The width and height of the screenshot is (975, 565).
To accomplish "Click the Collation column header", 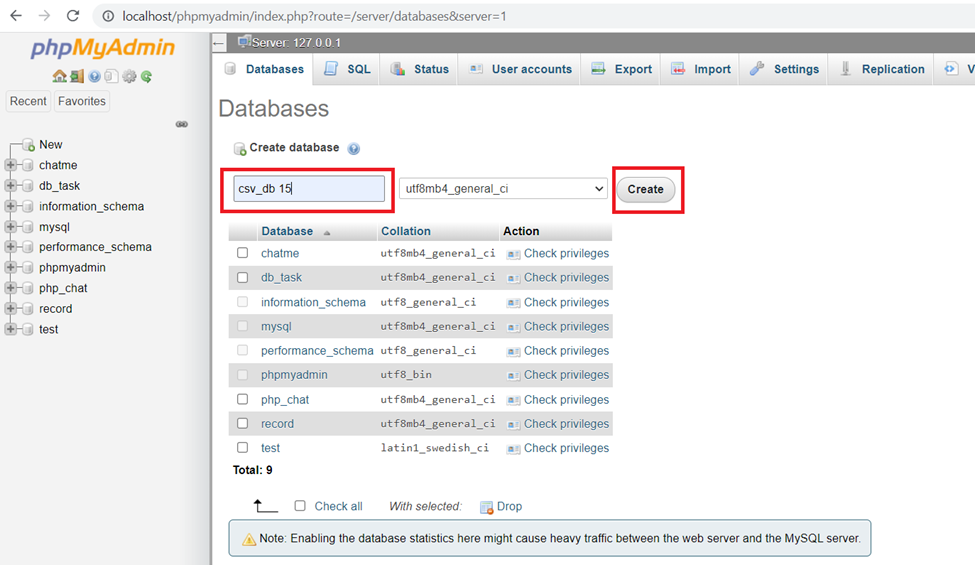I will 405,231.
